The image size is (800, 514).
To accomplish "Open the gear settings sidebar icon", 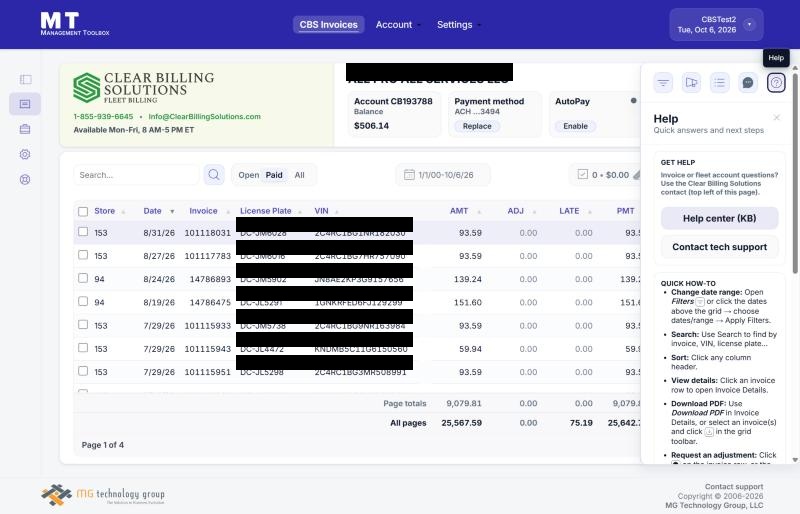I will tap(25, 154).
